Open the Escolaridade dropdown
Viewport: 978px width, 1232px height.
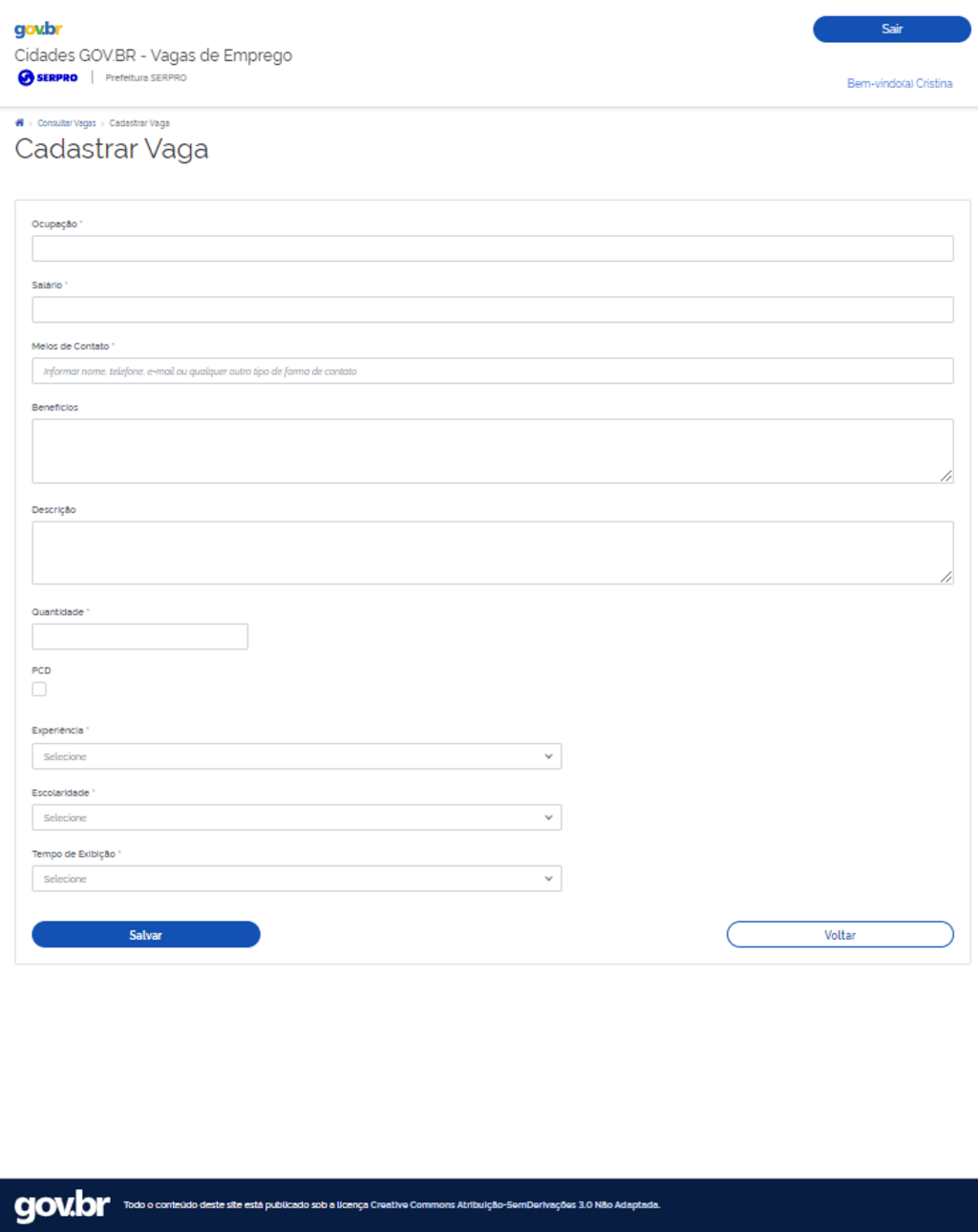pyautogui.click(x=296, y=817)
